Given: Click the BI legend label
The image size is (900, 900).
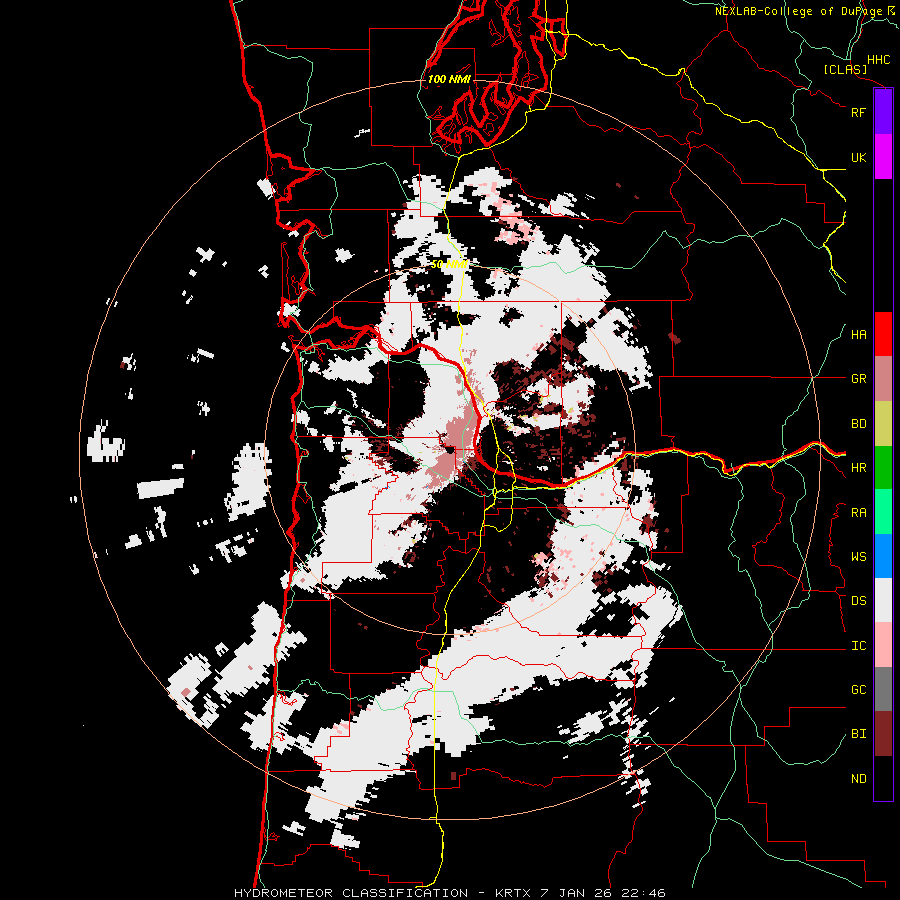Looking at the screenshot, I should point(858,734).
